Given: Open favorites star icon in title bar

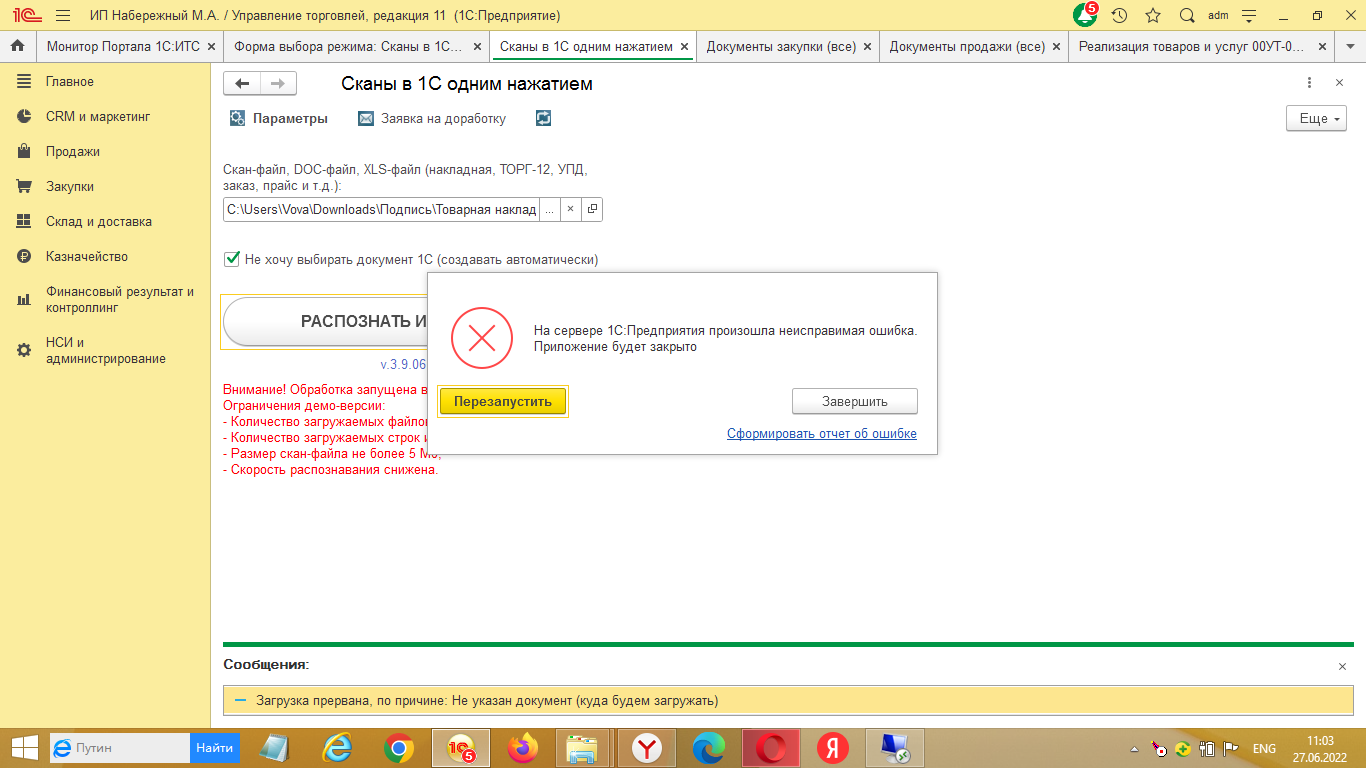Looking at the screenshot, I should click(1153, 16).
